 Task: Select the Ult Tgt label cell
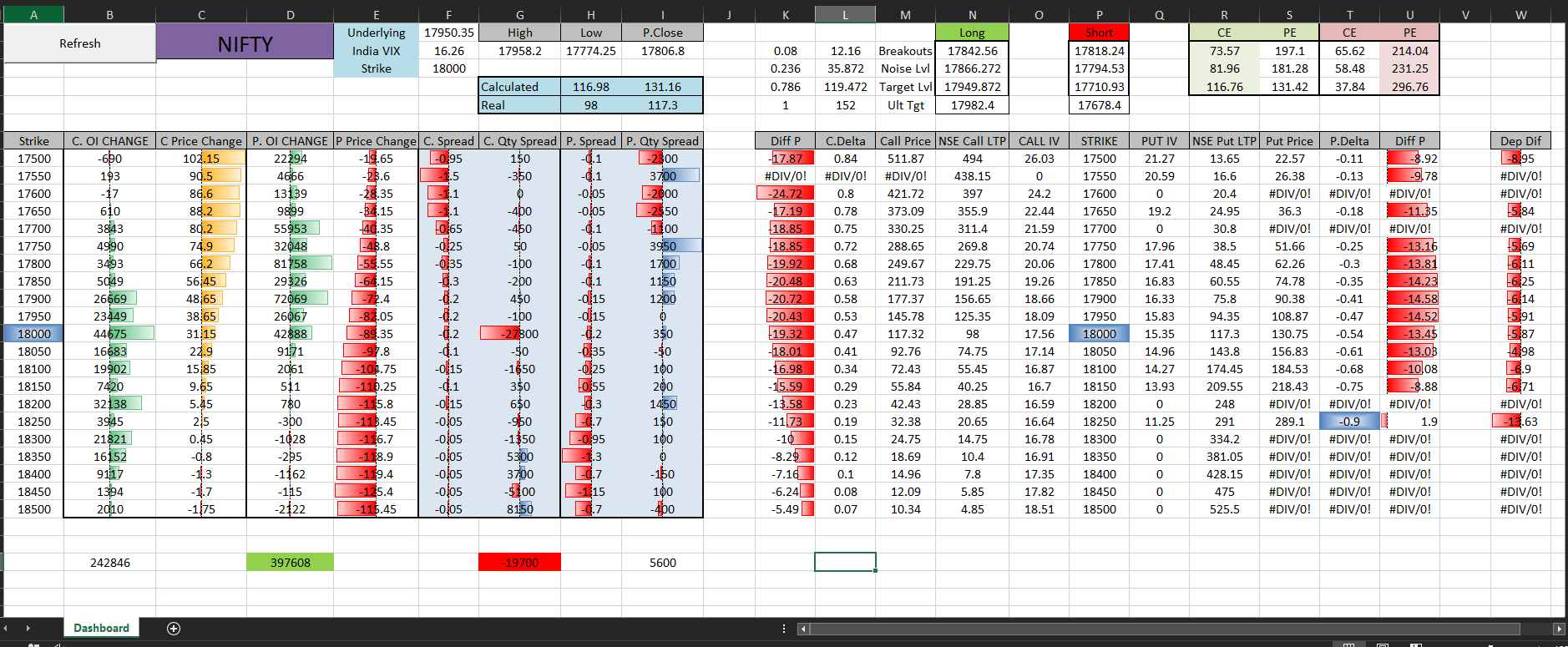[x=905, y=105]
